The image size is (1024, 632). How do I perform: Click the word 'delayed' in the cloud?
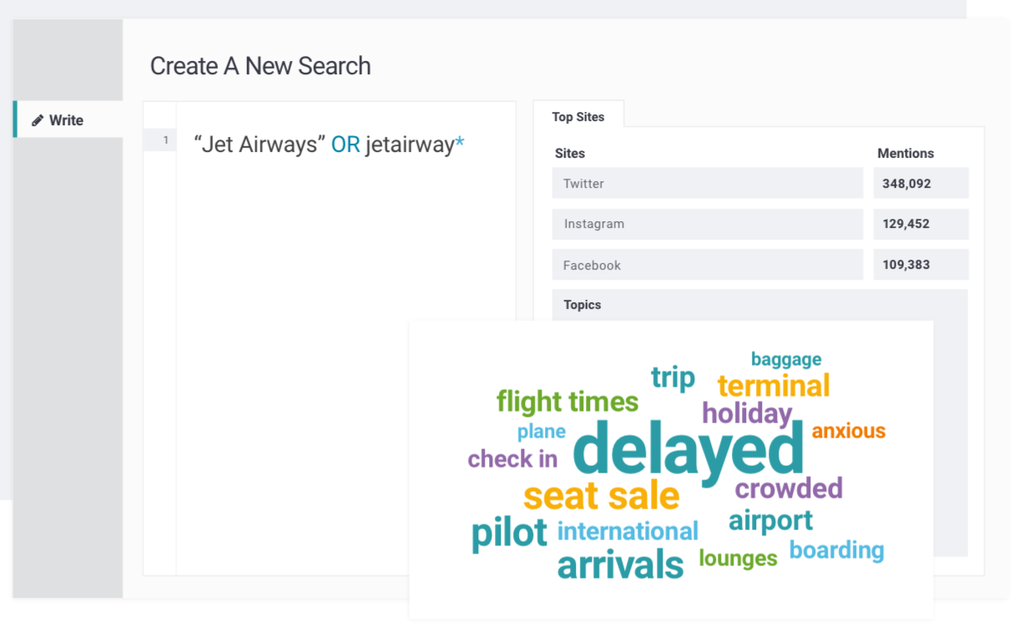[688, 450]
